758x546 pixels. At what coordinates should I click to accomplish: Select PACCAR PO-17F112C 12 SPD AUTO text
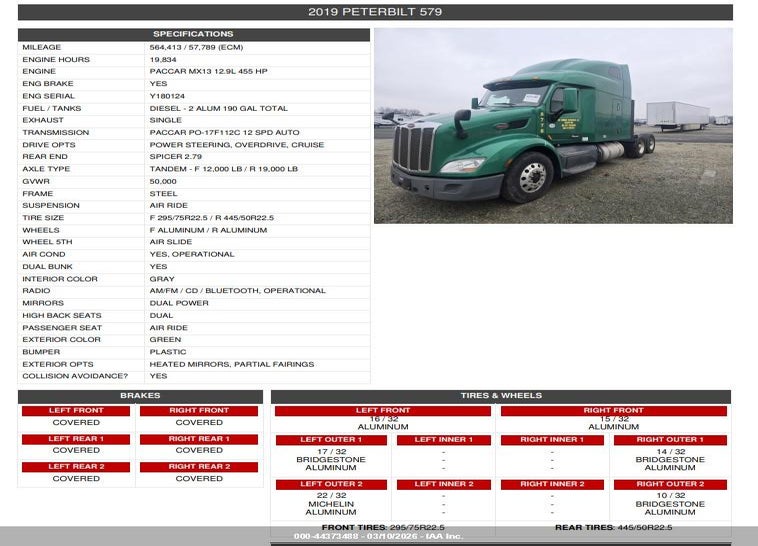pyautogui.click(x=224, y=133)
